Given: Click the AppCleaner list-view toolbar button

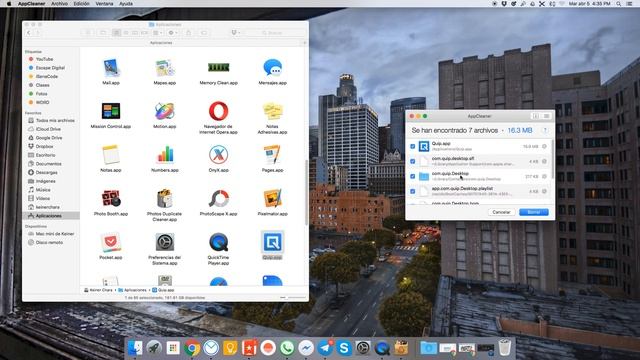Looking at the screenshot, I should pyautogui.click(x=546, y=116).
